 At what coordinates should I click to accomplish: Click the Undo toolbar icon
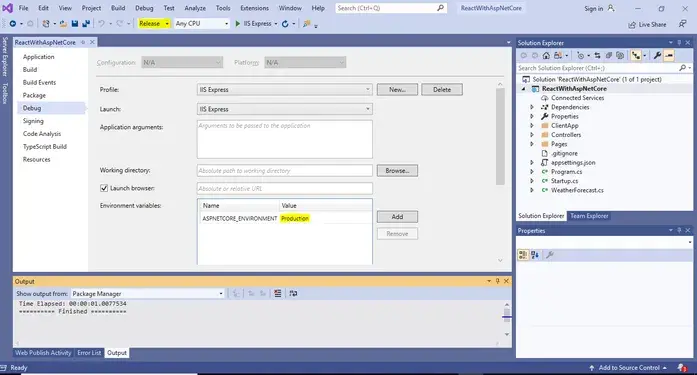point(101,24)
